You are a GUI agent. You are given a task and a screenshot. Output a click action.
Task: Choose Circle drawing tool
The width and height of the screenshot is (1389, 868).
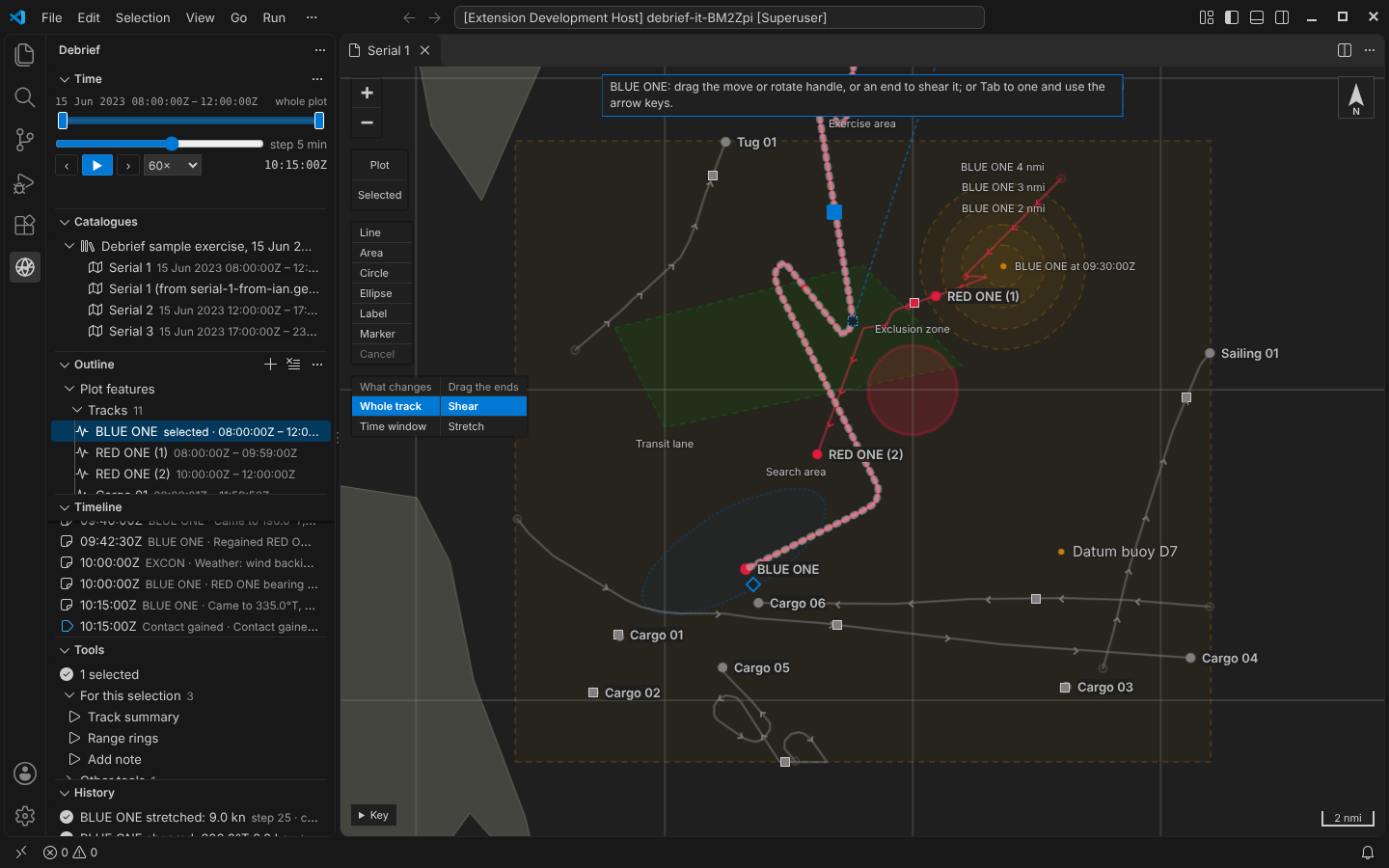(382, 273)
